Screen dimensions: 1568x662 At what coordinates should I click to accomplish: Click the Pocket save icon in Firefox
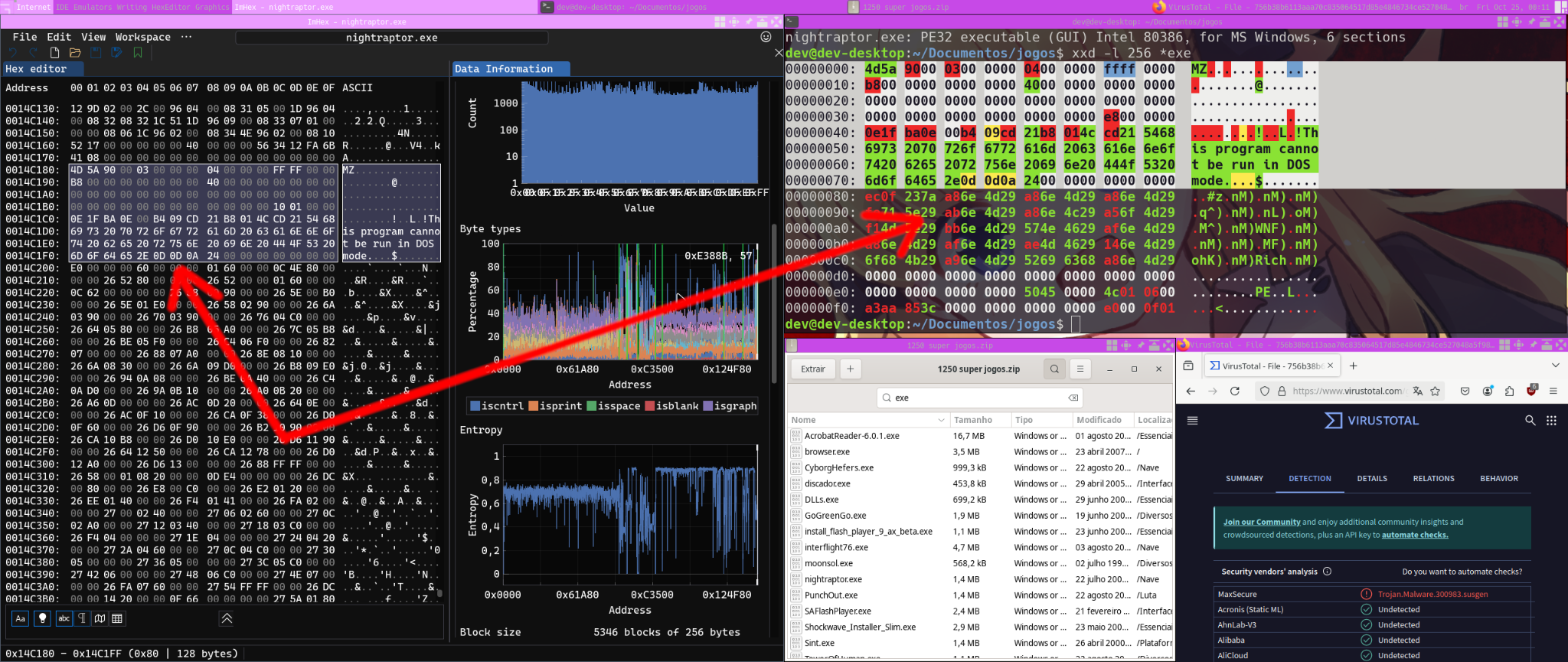1465,391
